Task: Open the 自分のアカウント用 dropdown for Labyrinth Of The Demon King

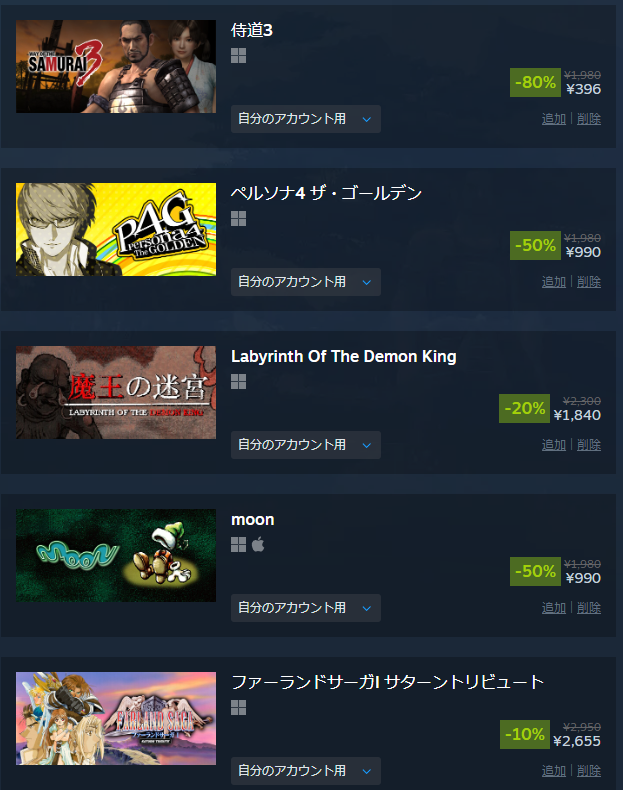Action: click(x=306, y=445)
